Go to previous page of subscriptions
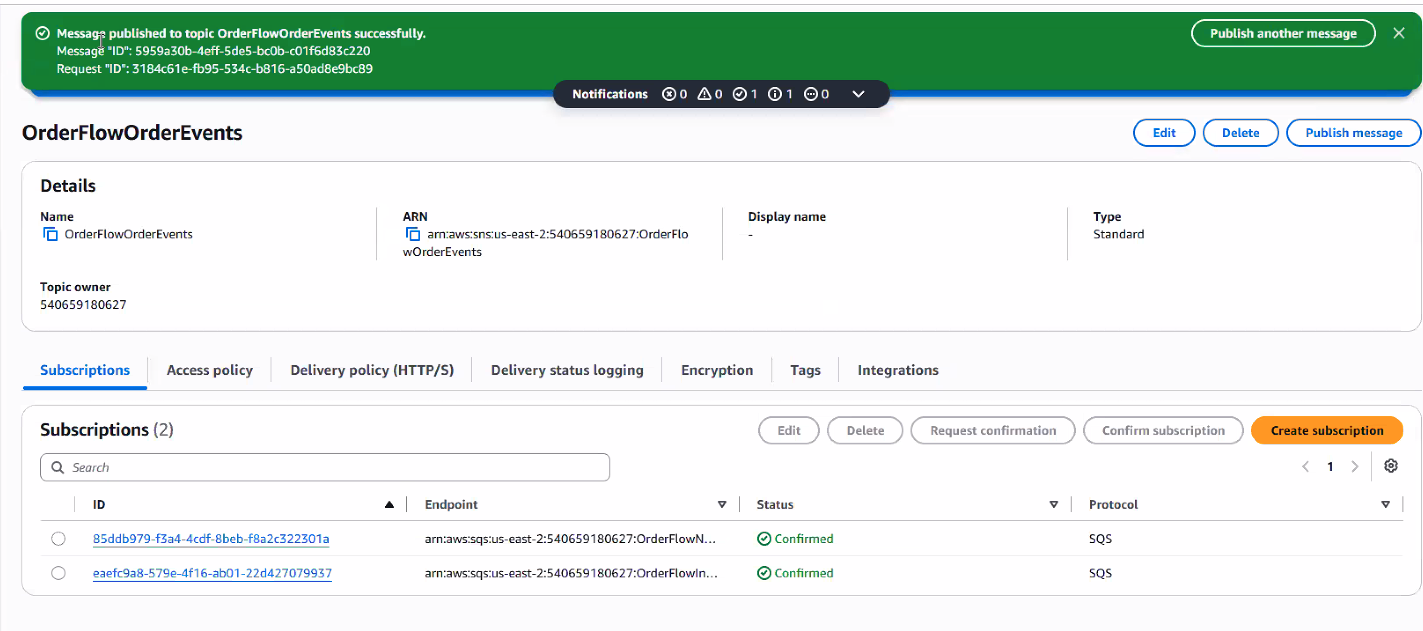 point(1305,467)
